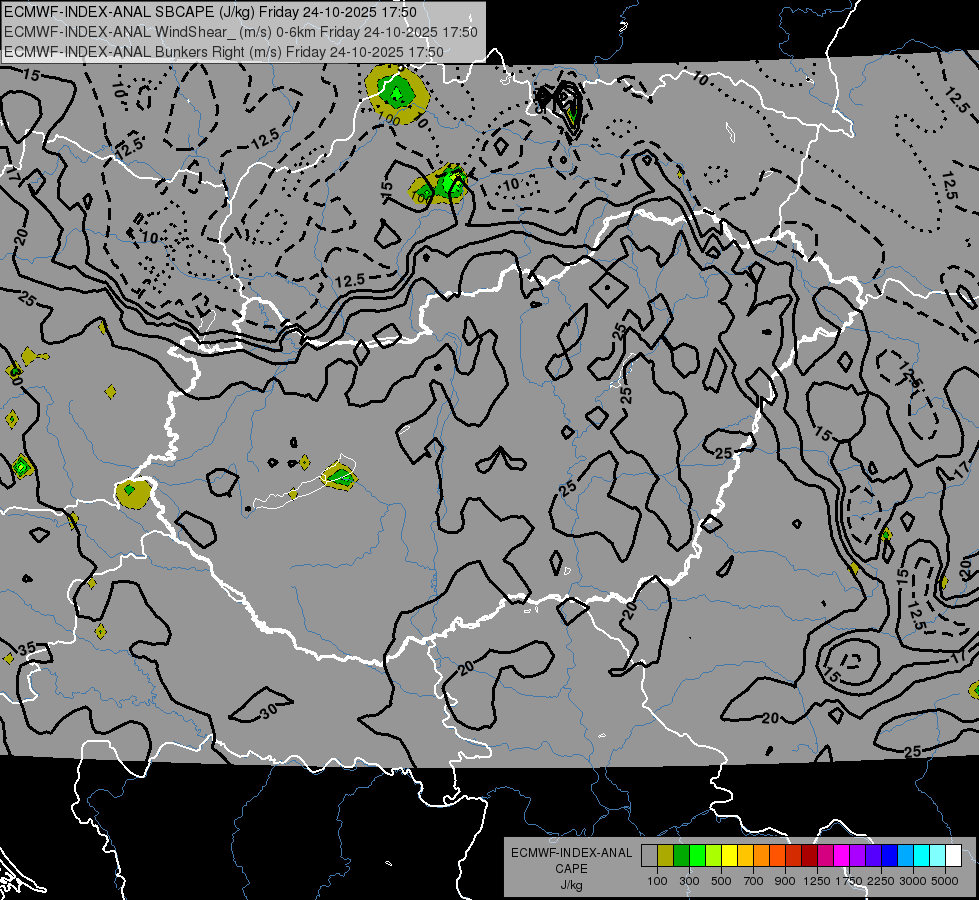This screenshot has width=979, height=900.
Task: Click the 300 legend tick label
Action: 689,881
